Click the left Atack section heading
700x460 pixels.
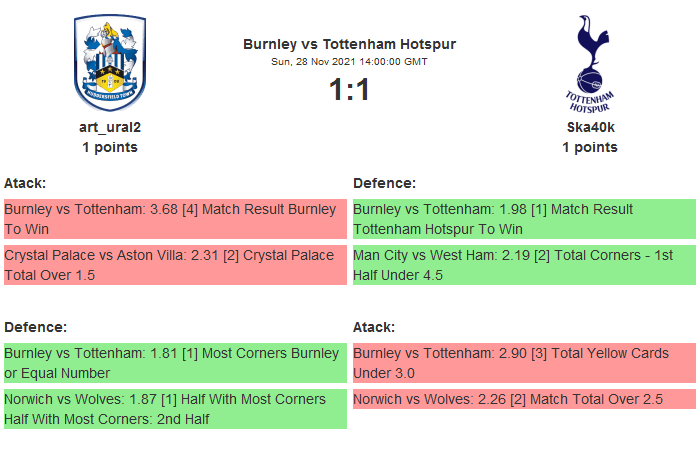pyautogui.click(x=26, y=183)
